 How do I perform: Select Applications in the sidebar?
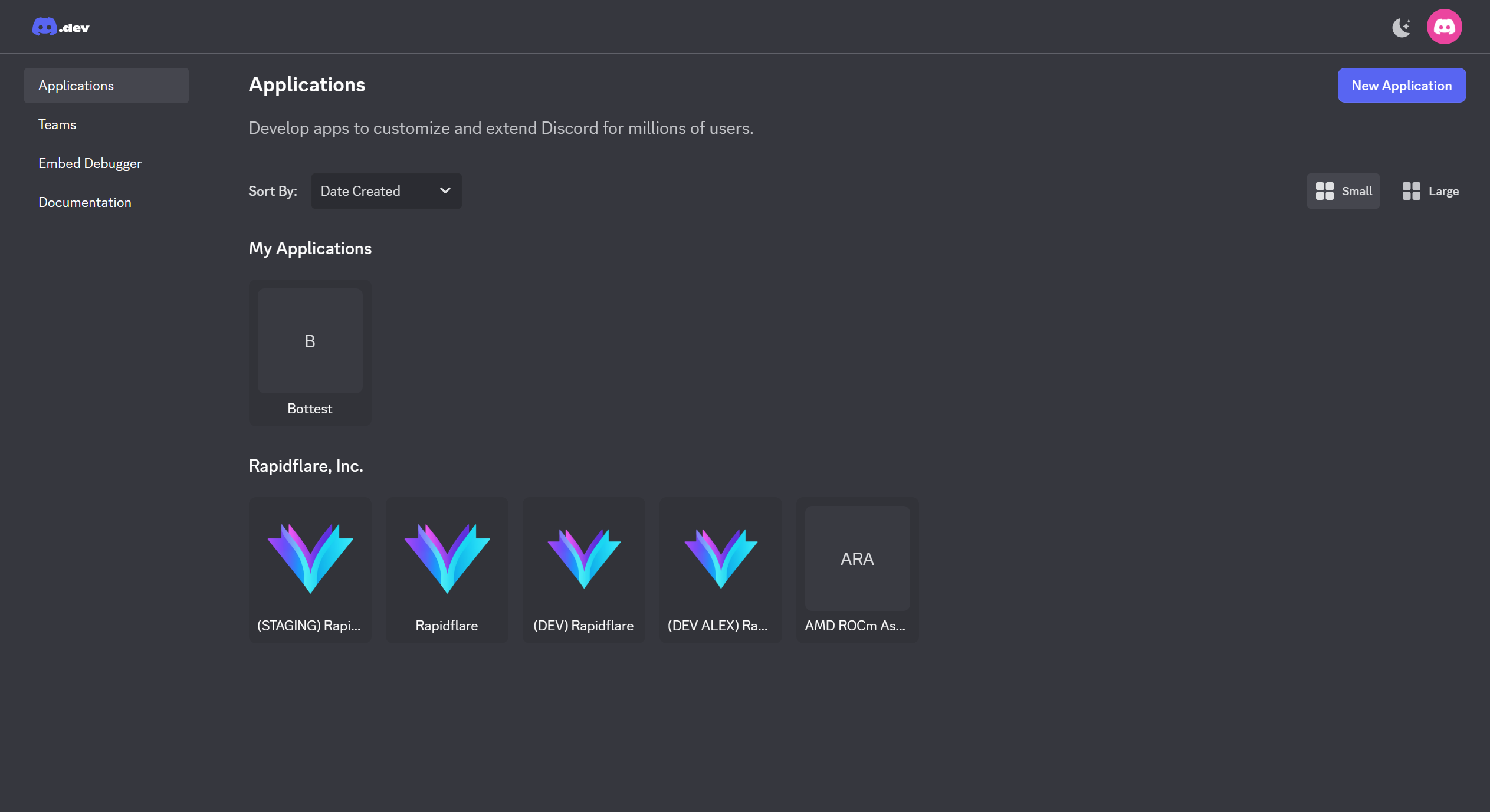point(106,86)
